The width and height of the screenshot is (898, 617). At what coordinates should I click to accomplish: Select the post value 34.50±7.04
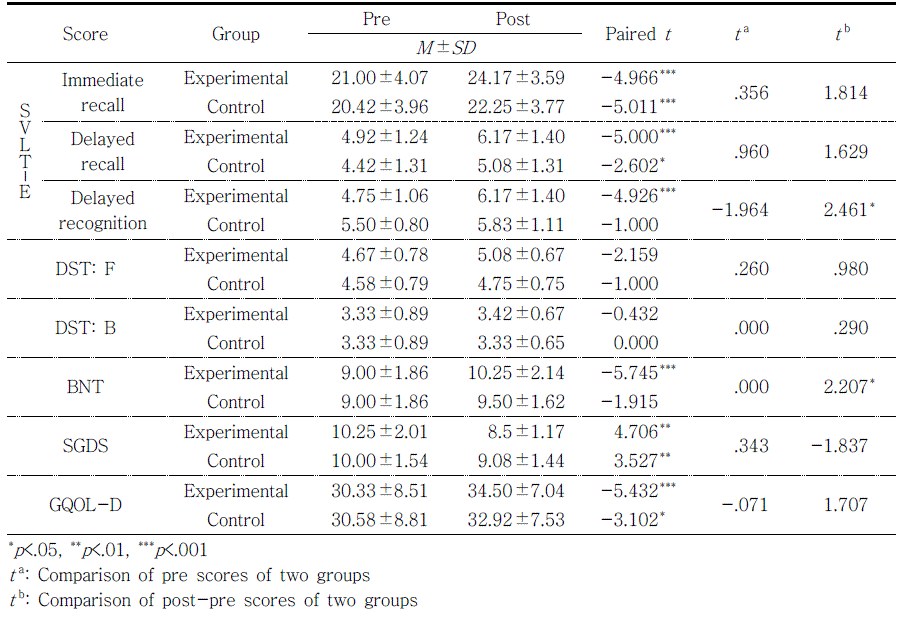pos(516,491)
